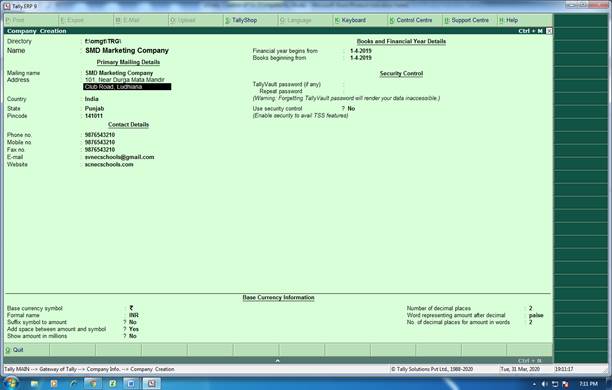612x390 pixels.
Task: Toggle Show amount in millions value
Action: pyautogui.click(x=133, y=336)
